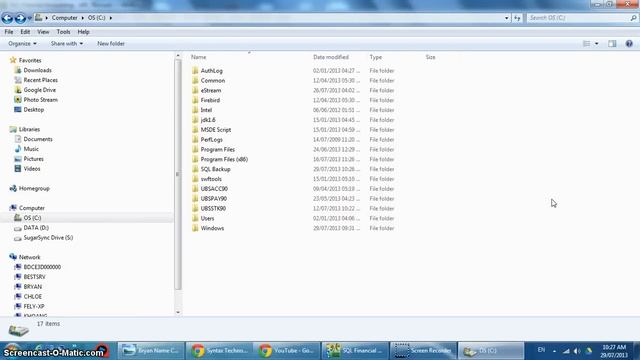This screenshot has width=640, height=360.
Task: Expand the Organize dropdown
Action: [x=22, y=44]
